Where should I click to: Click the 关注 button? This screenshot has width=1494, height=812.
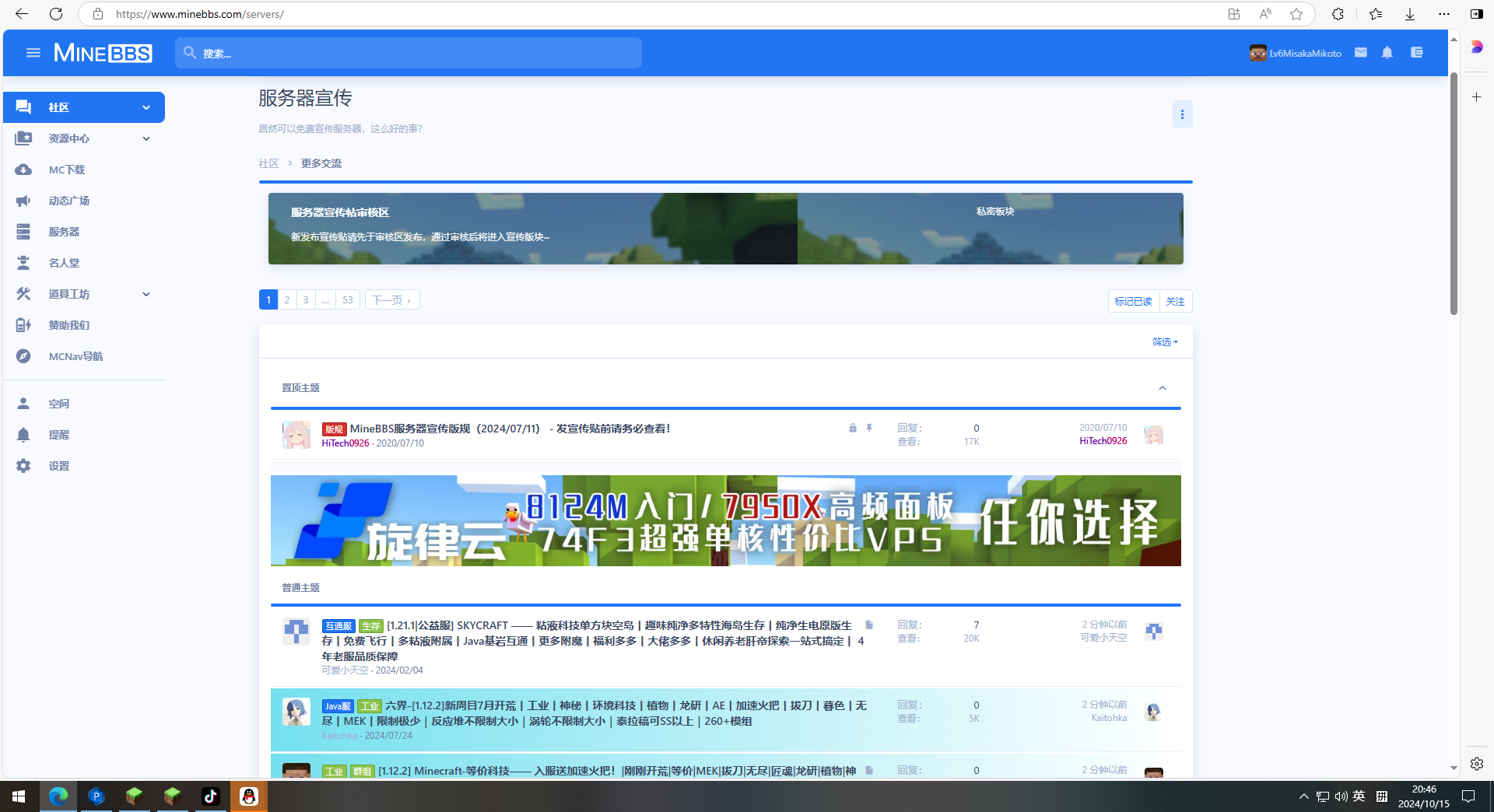coord(1175,301)
